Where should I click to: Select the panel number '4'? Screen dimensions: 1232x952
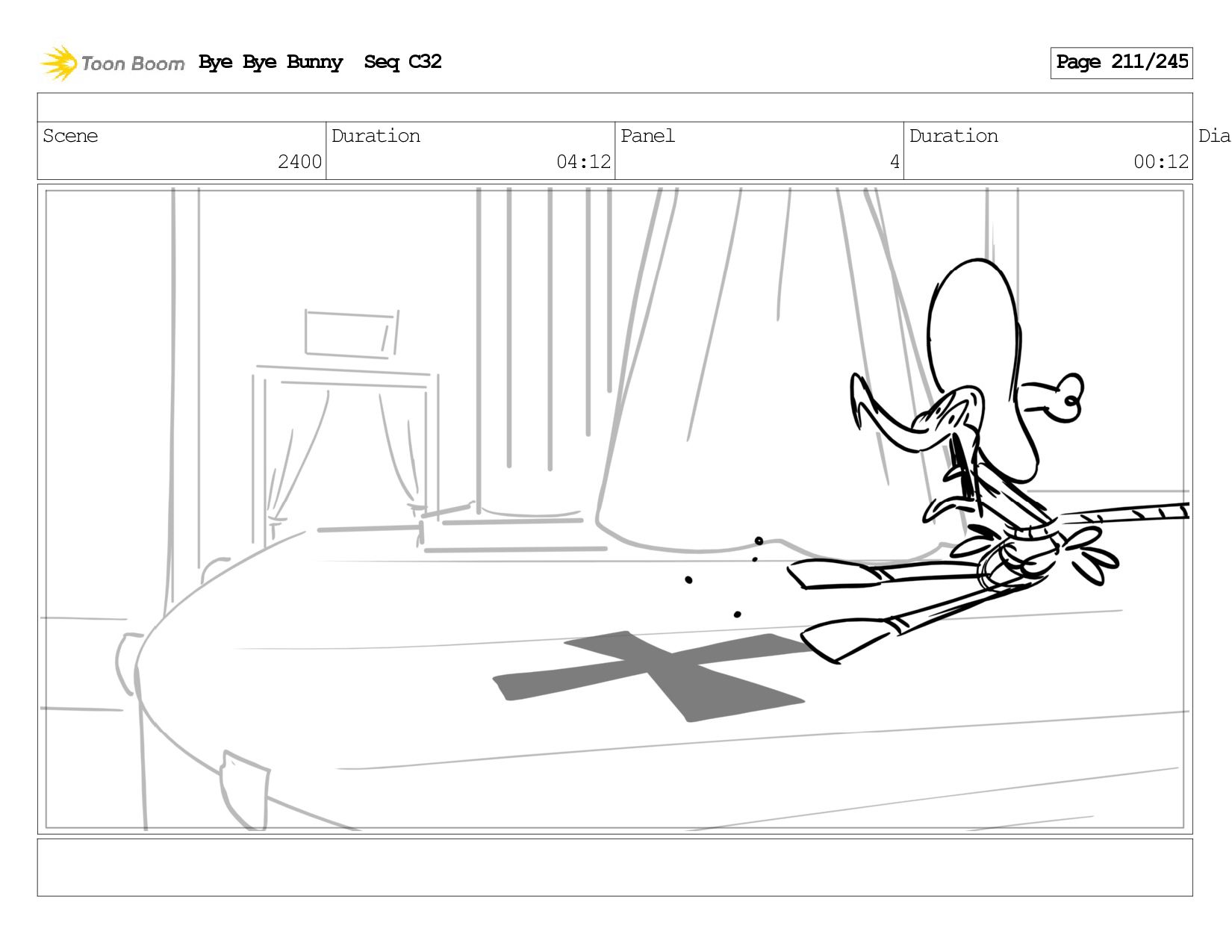pos(895,162)
